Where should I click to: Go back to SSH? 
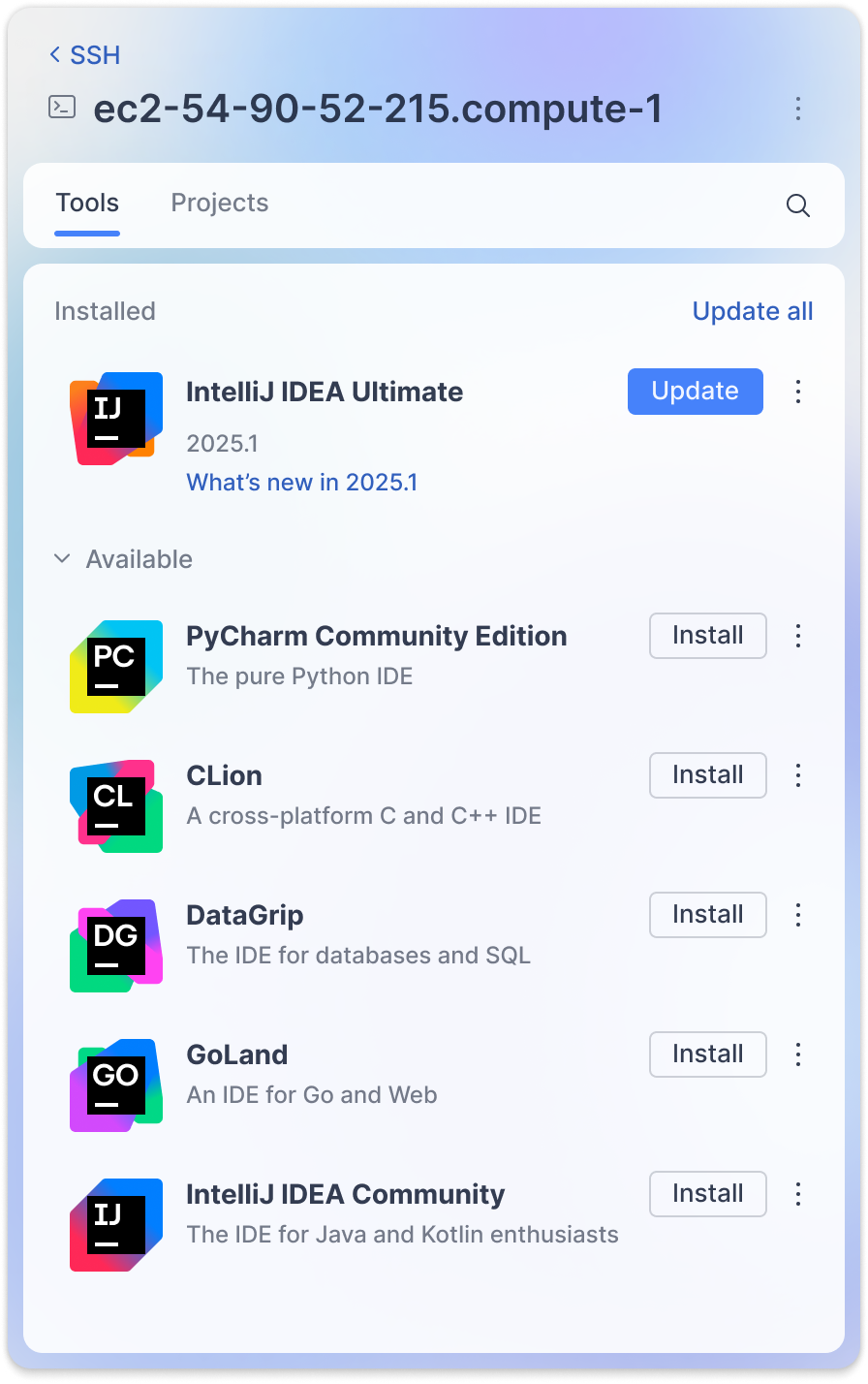pos(85,55)
